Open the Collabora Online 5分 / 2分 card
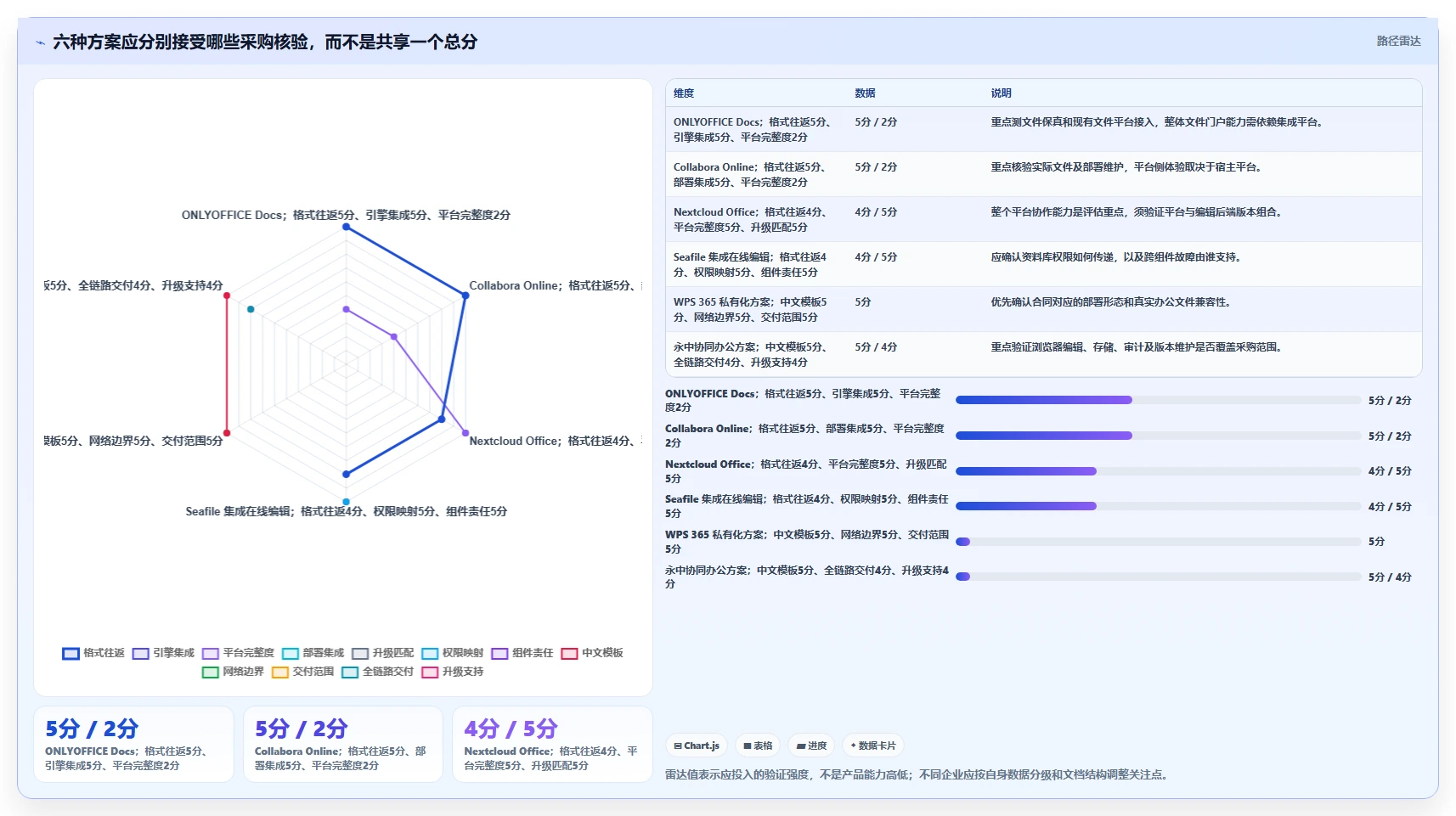 [343, 744]
